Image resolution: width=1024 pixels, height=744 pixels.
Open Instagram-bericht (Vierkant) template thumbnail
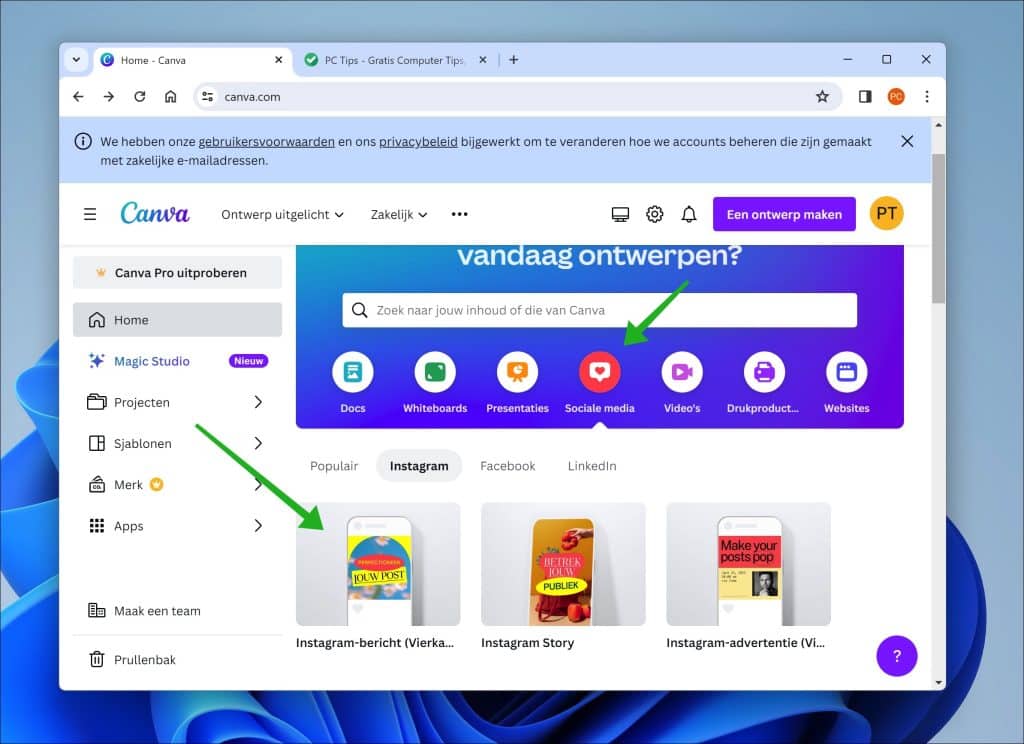pyautogui.click(x=378, y=564)
